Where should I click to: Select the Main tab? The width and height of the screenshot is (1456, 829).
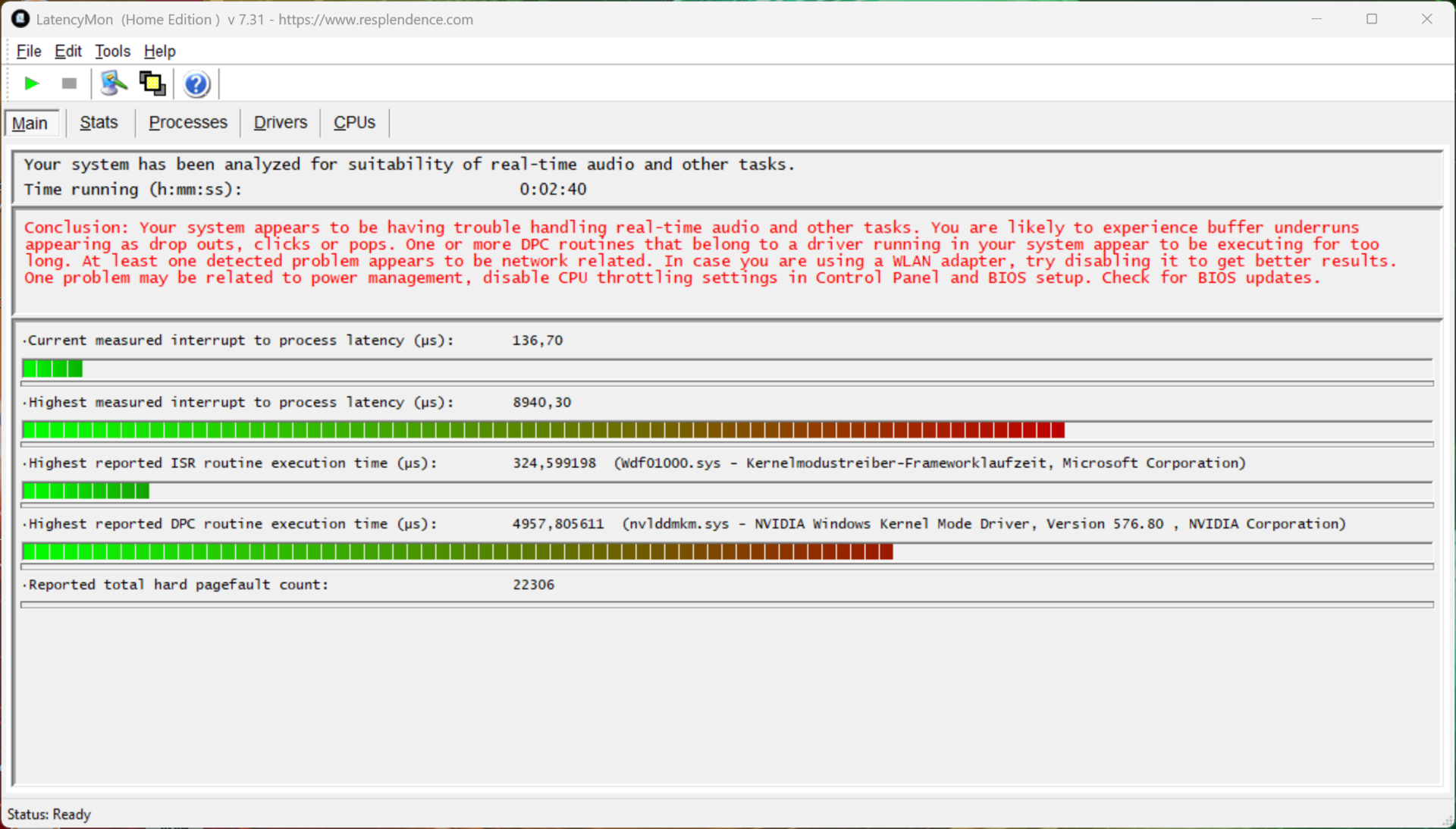pos(30,123)
